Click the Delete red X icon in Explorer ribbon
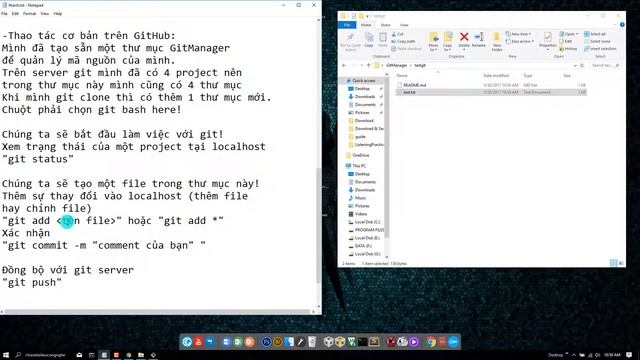Image resolution: width=640 pixels, height=360 pixels. pos(464,38)
